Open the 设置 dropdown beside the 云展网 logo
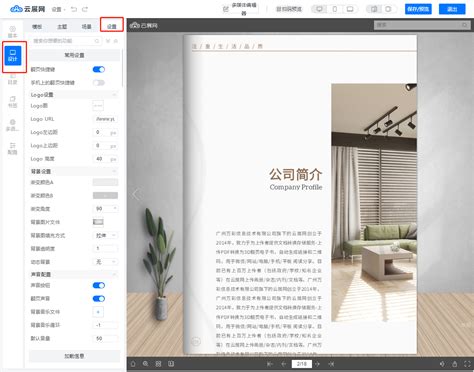The image size is (474, 372). (58, 9)
